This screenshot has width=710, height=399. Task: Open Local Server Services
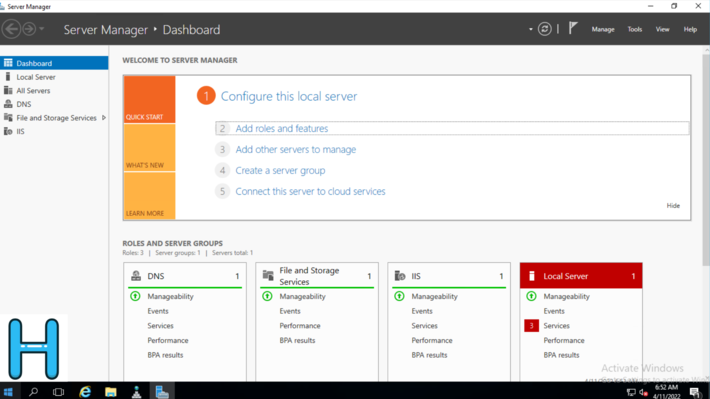pyautogui.click(x=556, y=326)
